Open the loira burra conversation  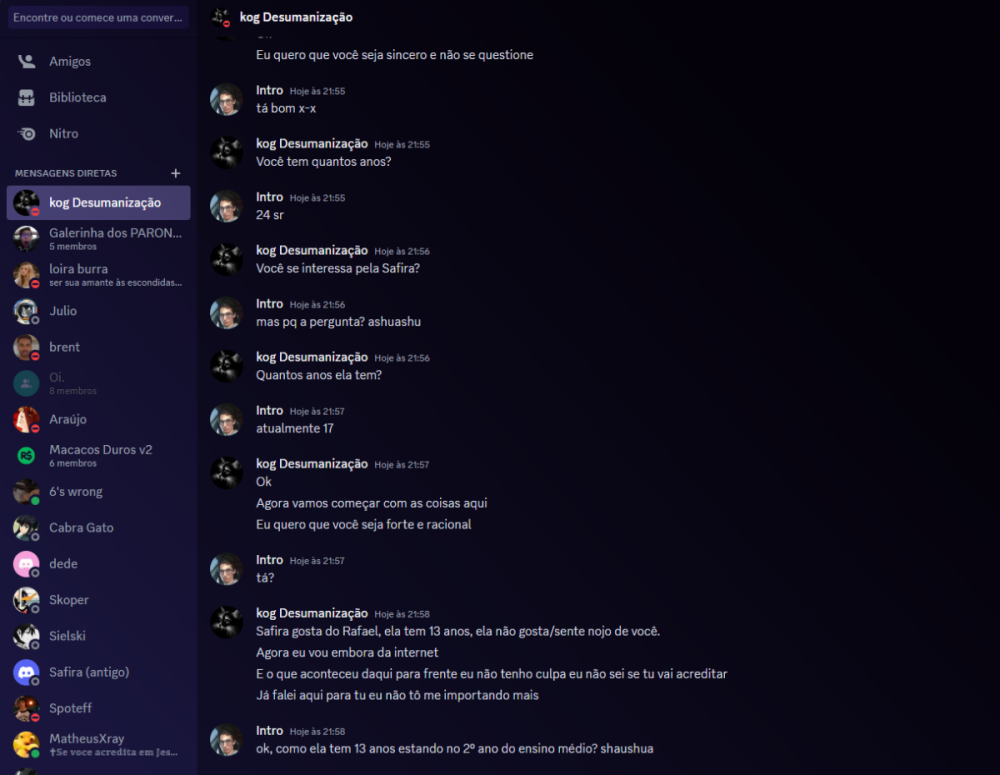(98, 275)
